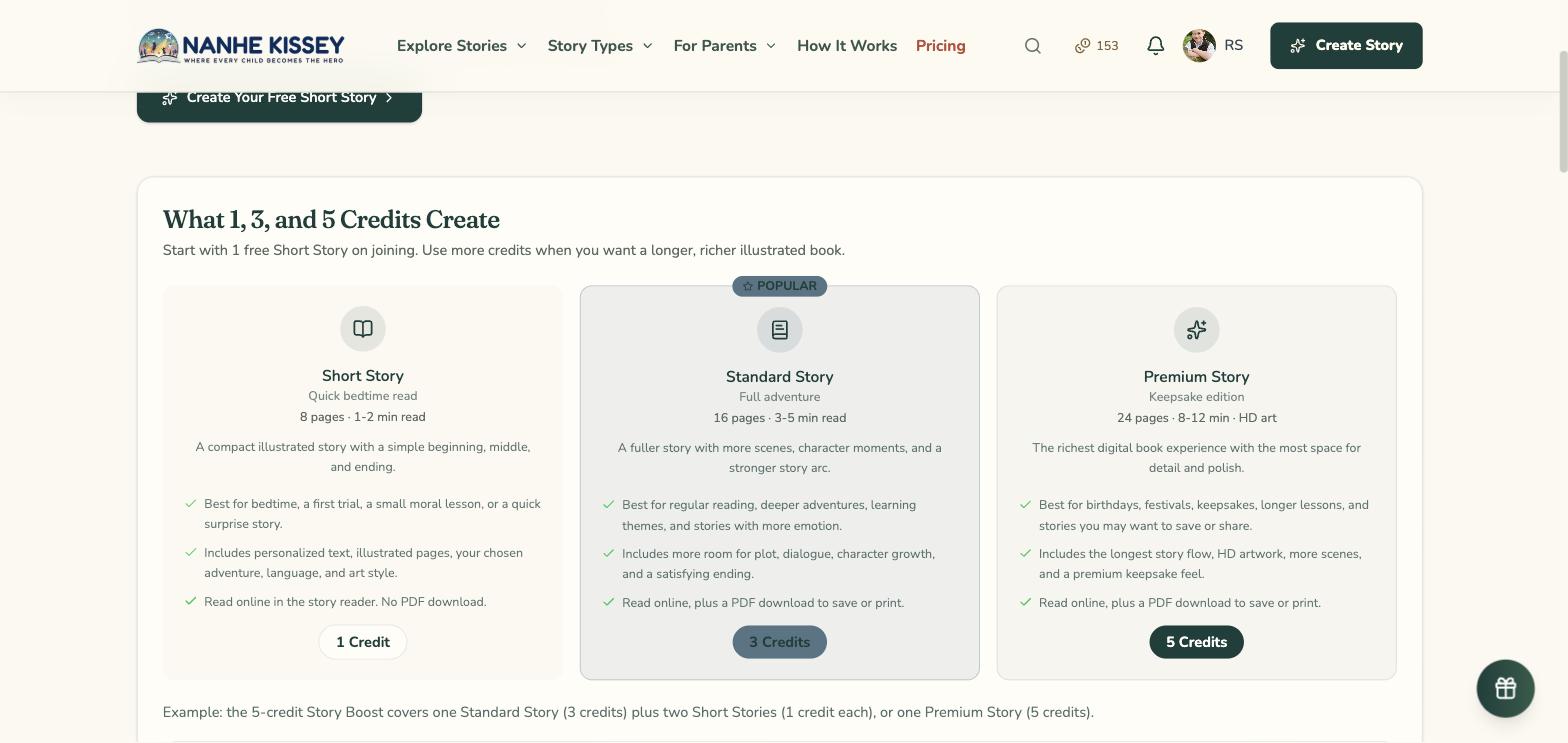Click the 'Full adventure' subtitle
1568x743 pixels.
pyautogui.click(x=780, y=397)
